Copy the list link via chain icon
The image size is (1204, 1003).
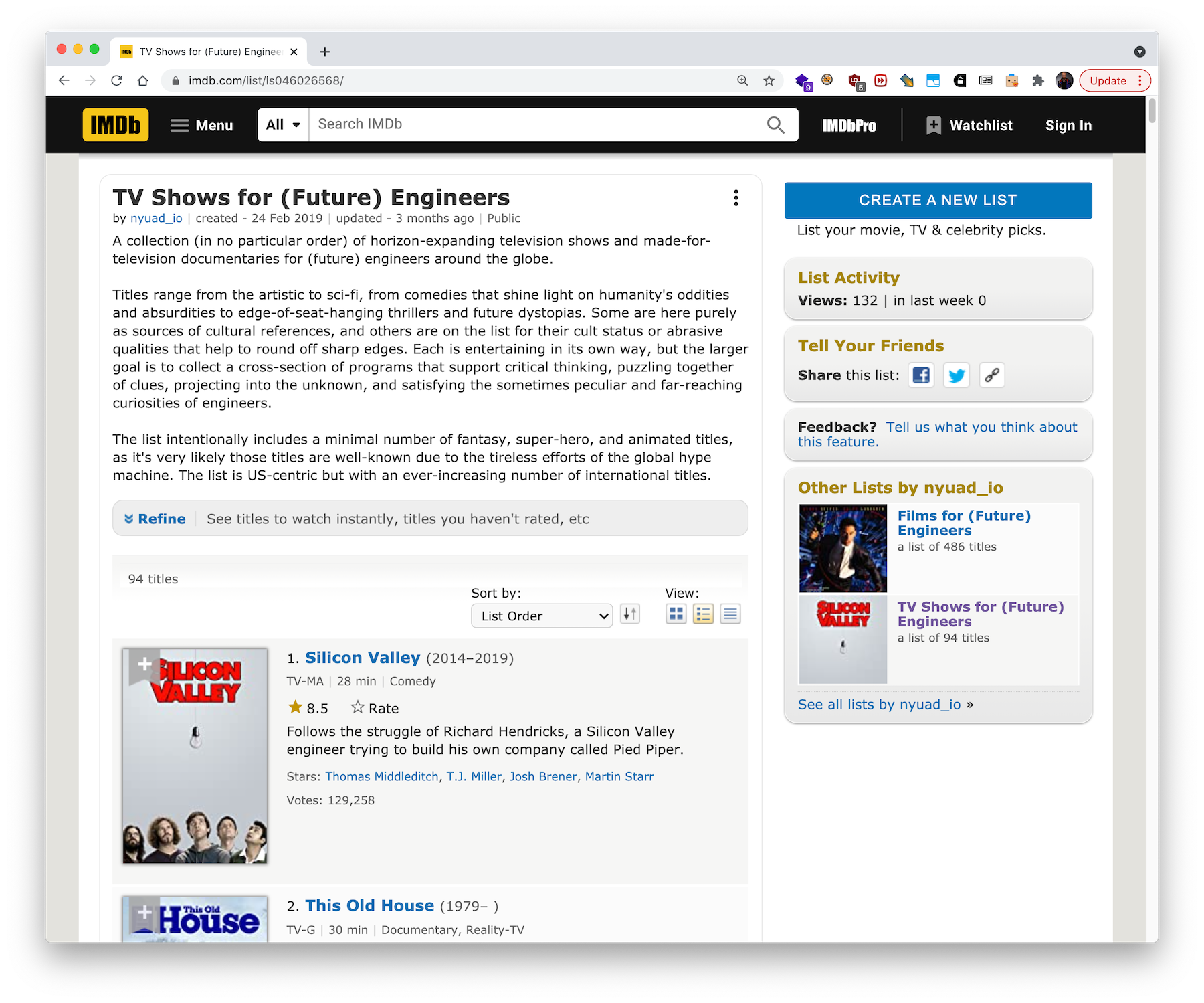point(992,375)
